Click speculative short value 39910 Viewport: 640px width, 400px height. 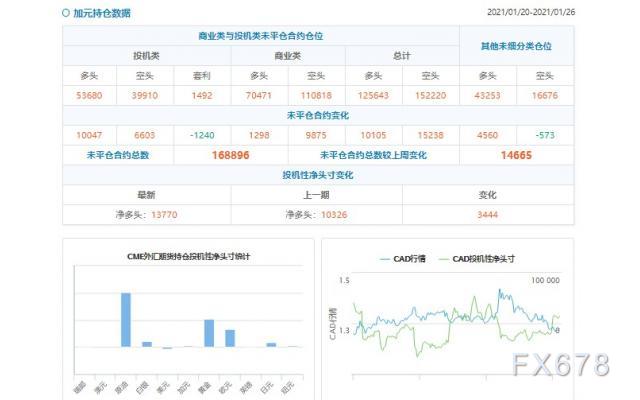144,96
